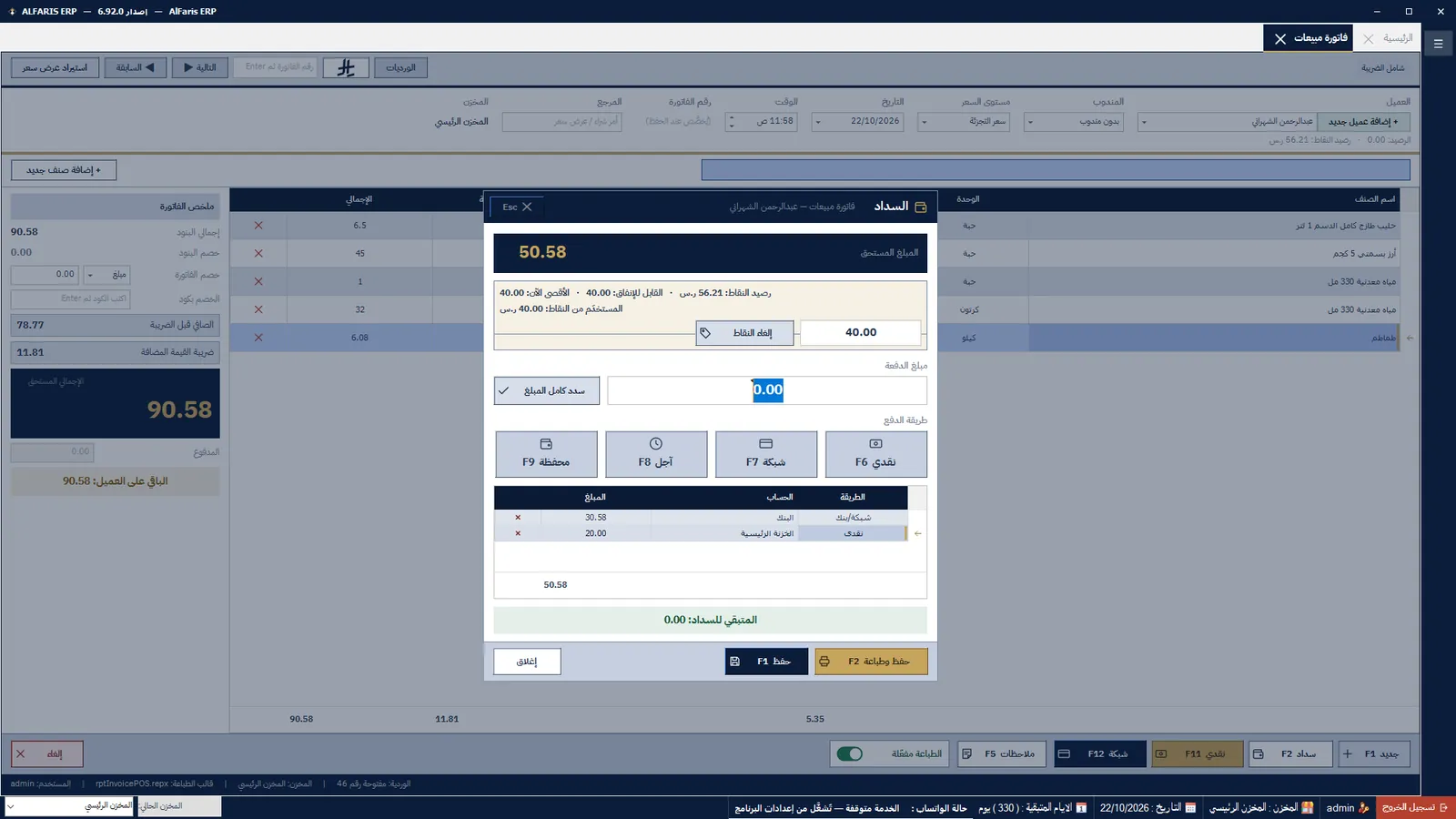Screen dimensions: 1456x819
Task: Click invoice number search field
Action: coord(277,66)
